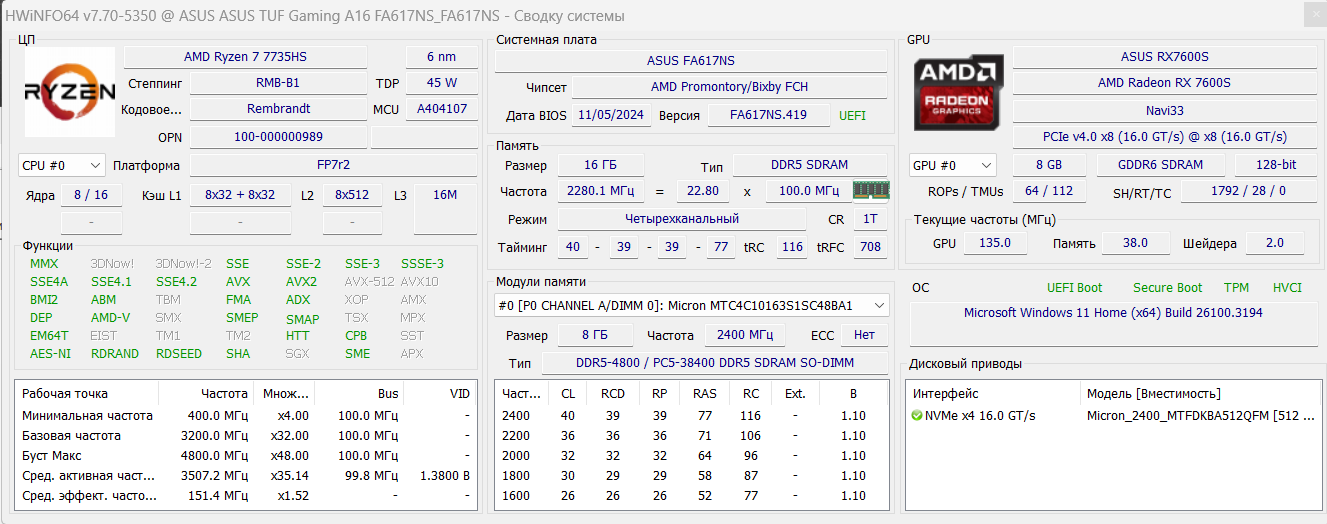Click the ROPs / TMUs value 64 / 112
The height and width of the screenshot is (524, 1327).
[1048, 191]
